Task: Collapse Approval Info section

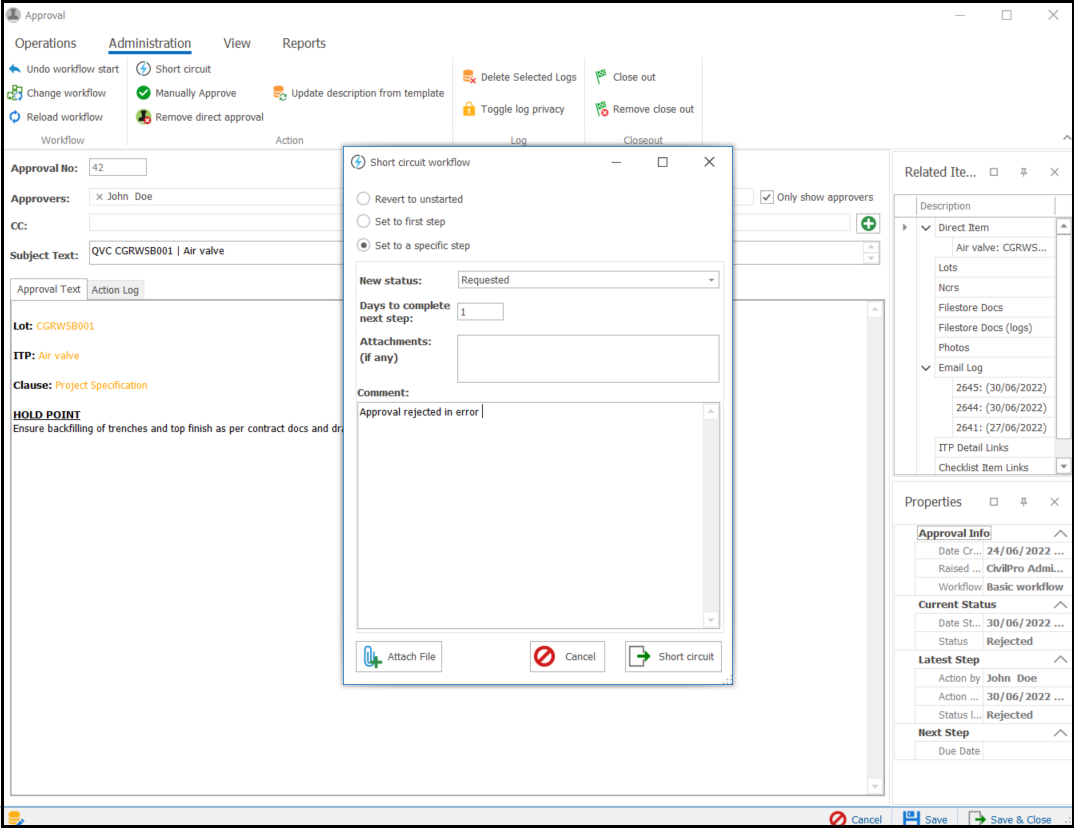Action: [x=1060, y=534]
